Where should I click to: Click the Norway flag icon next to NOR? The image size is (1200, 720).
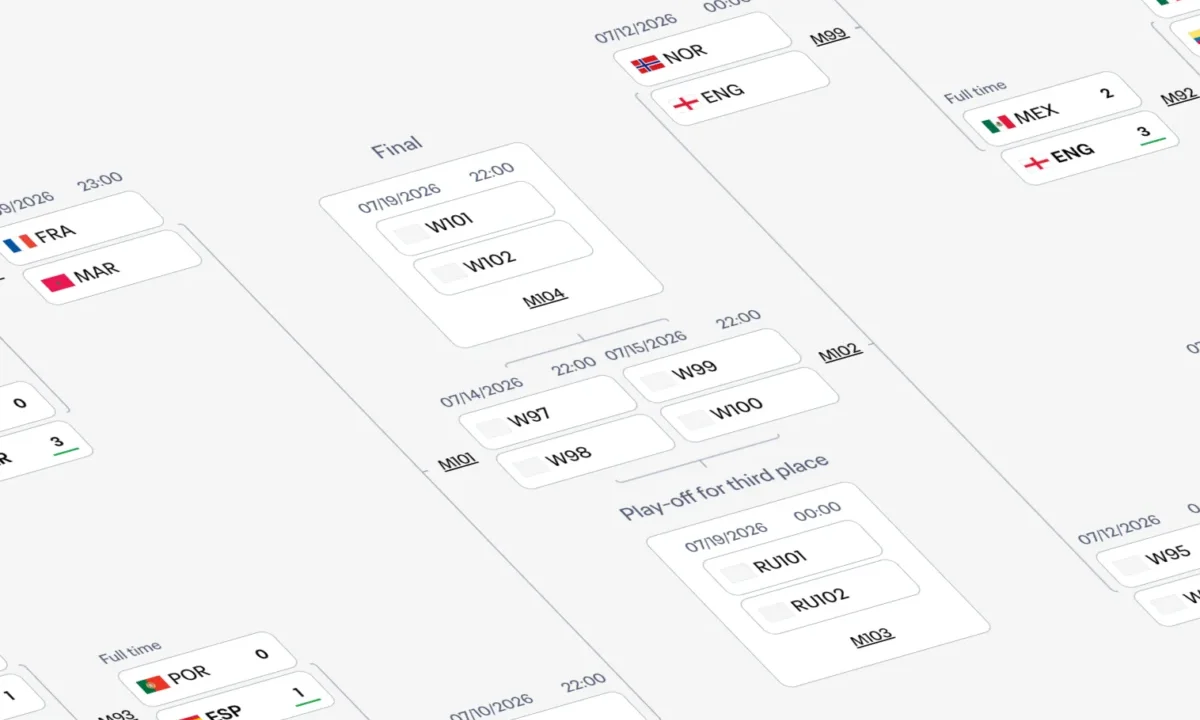tap(647, 64)
